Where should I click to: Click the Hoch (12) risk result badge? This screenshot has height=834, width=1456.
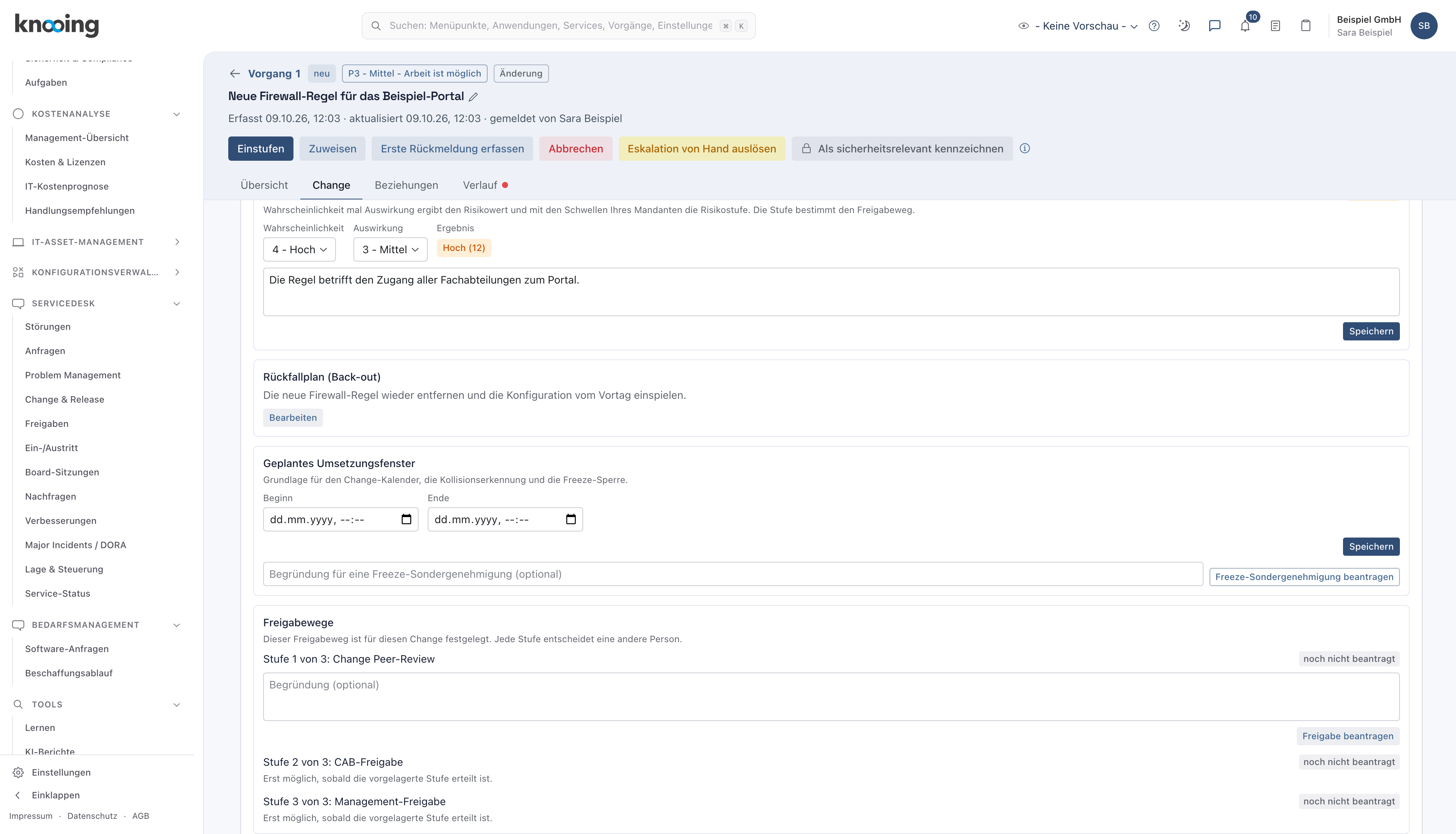464,248
